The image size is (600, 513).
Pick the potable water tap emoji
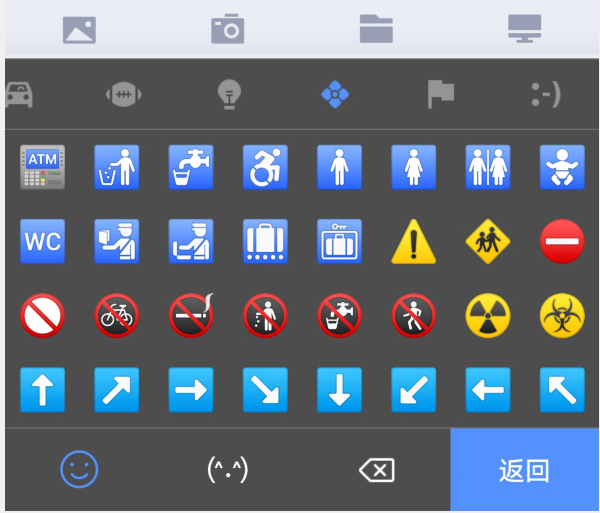click(x=191, y=166)
